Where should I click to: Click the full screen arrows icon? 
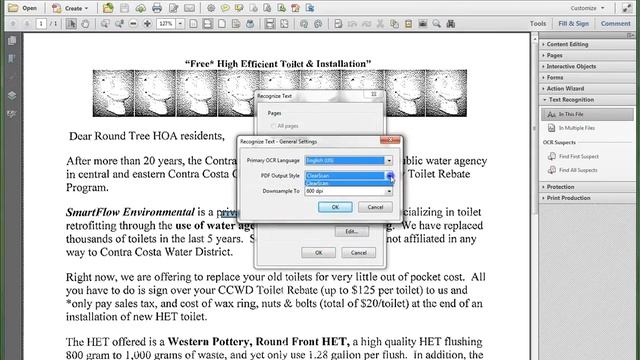pyautogui.click(x=284, y=24)
